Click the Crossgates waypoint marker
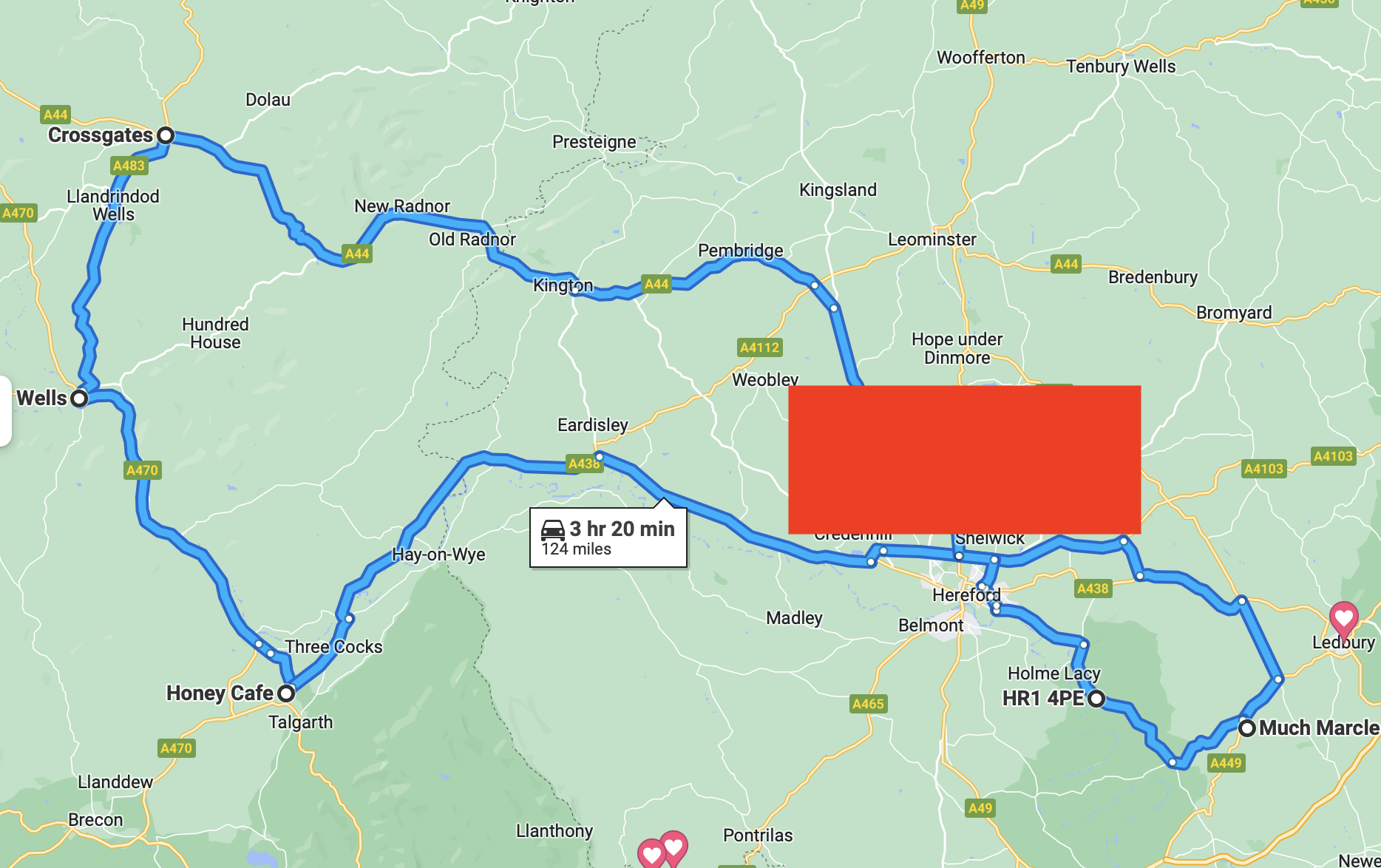 166,135
